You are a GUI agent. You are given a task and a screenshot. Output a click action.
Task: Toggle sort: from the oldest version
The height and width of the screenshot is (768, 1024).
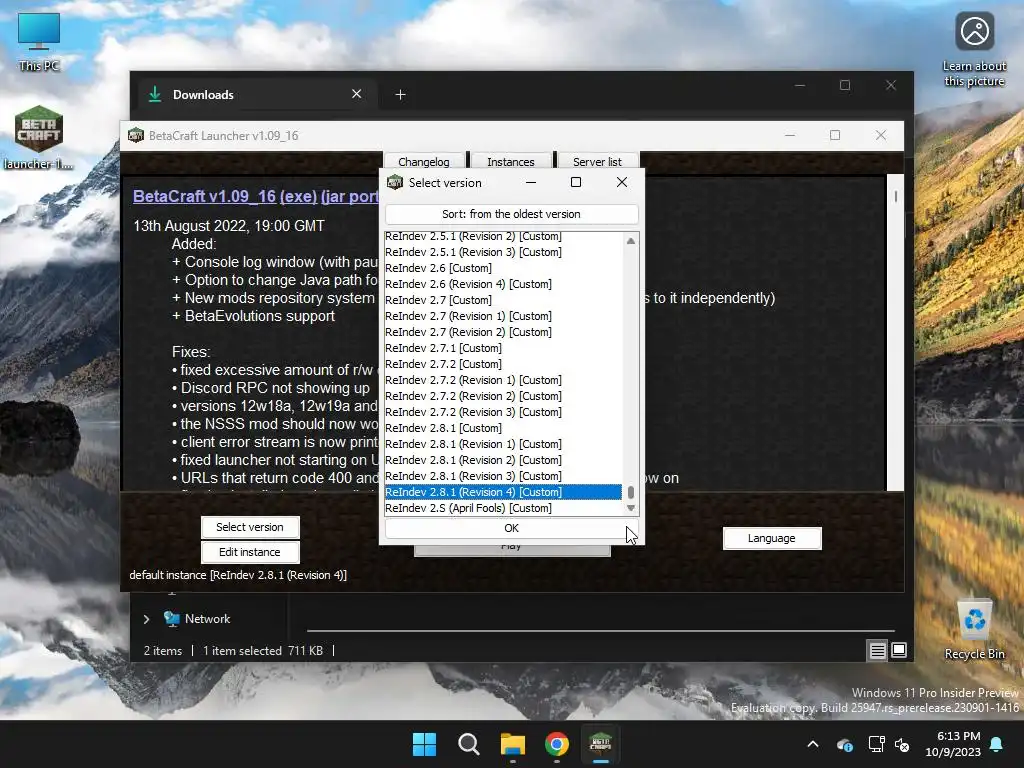pos(511,214)
